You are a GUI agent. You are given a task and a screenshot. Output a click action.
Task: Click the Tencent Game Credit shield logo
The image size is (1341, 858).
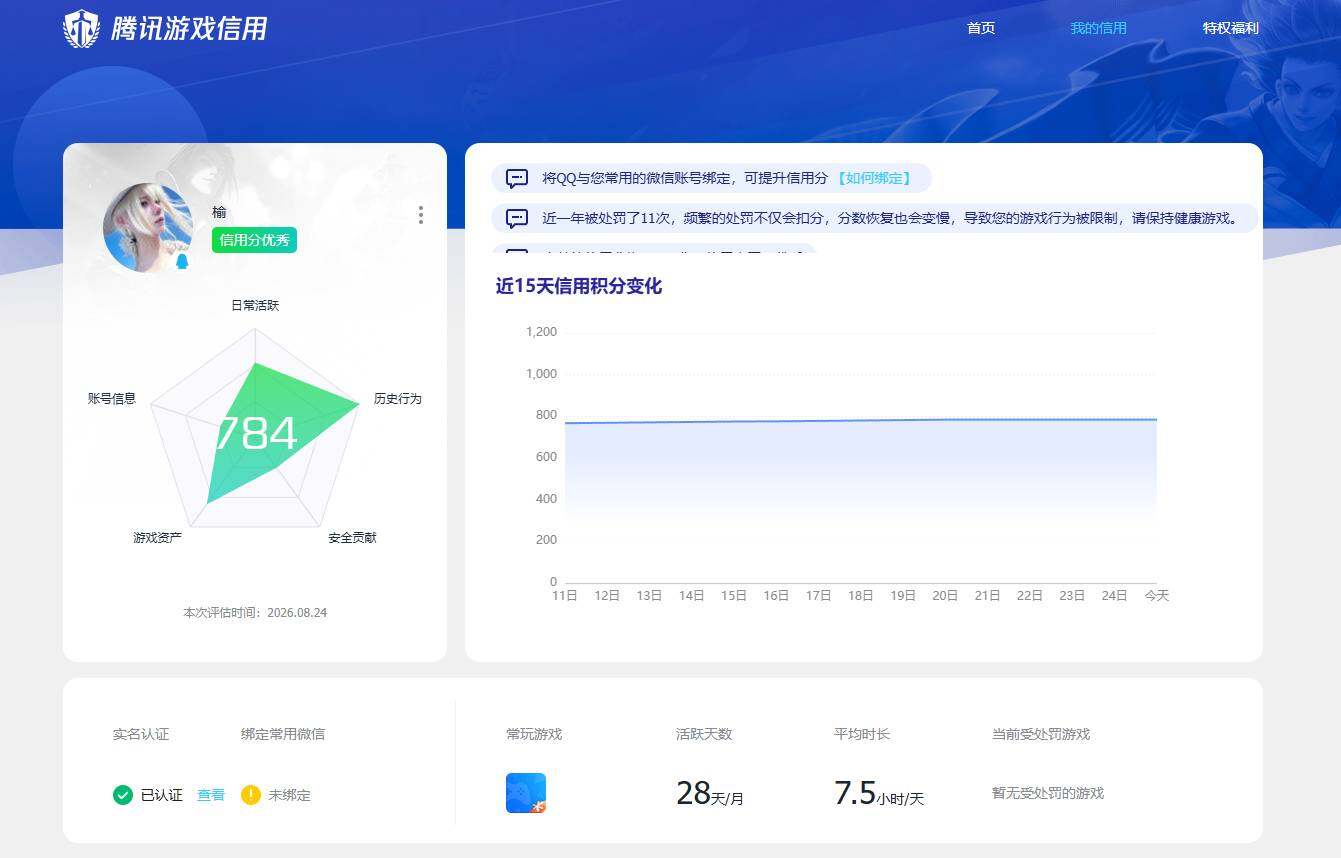coord(81,28)
